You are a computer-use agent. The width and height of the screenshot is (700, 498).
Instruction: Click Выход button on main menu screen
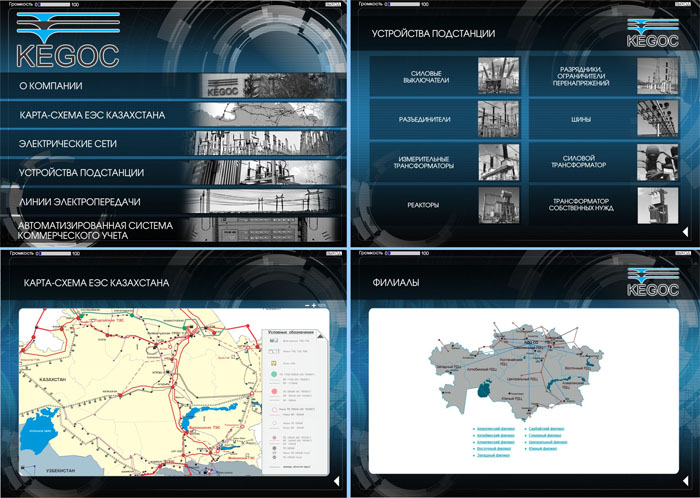tap(333, 4)
